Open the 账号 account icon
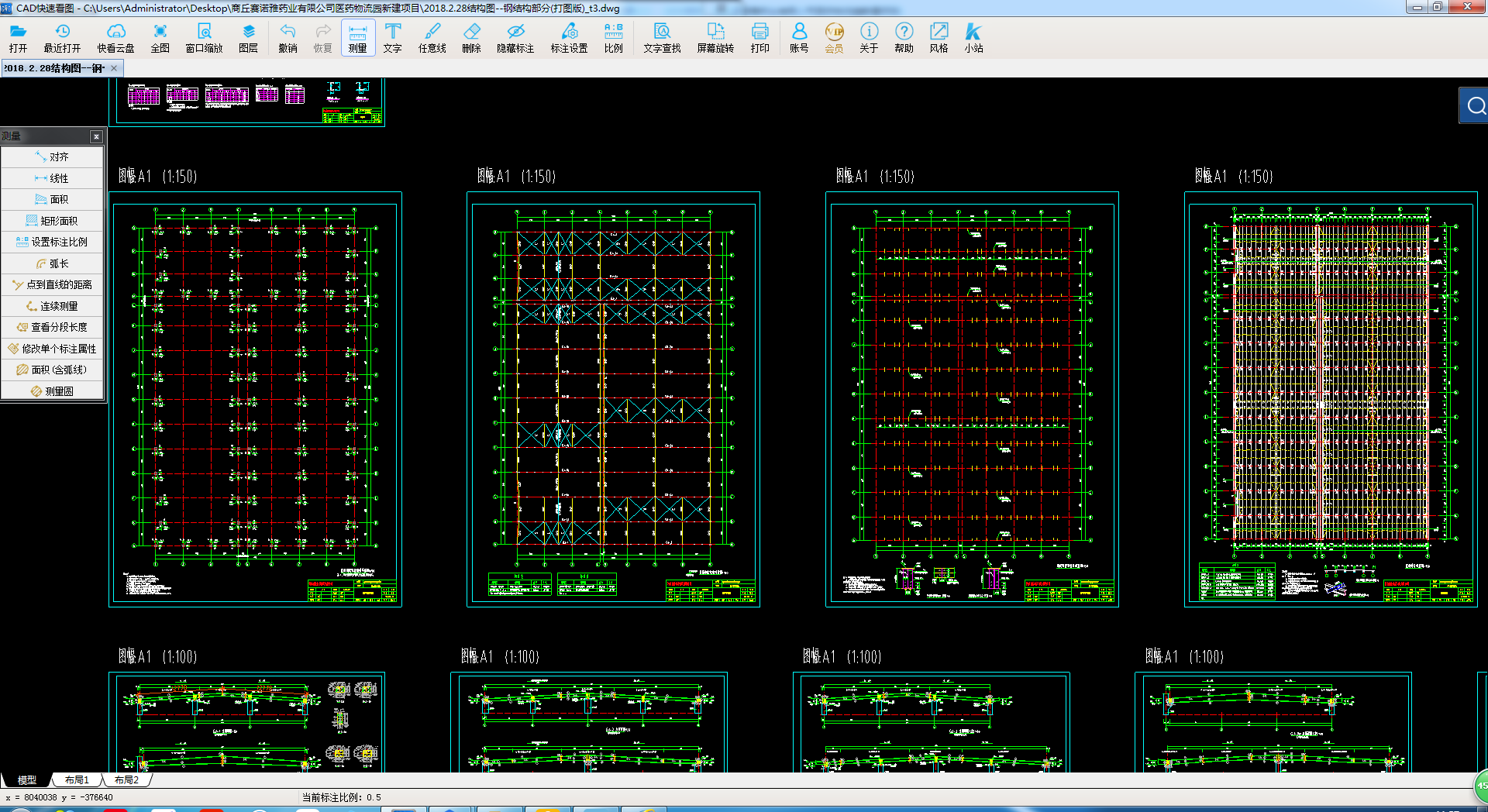Viewport: 1488px width, 812px height. (799, 38)
